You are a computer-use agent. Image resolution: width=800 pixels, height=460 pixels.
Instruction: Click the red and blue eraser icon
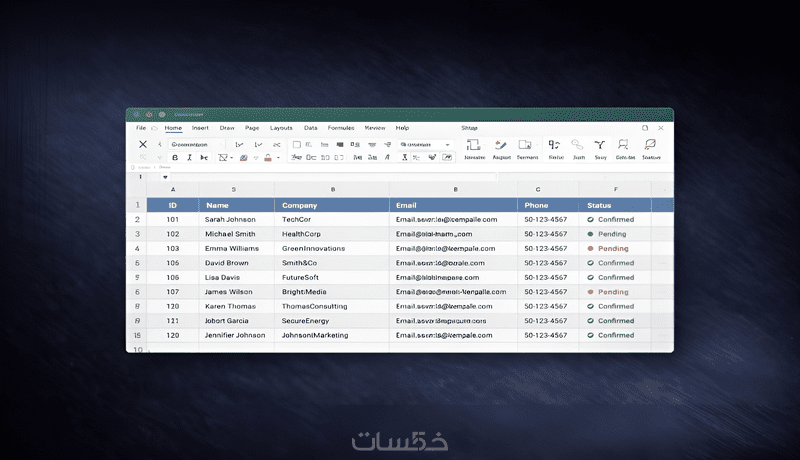point(244,158)
